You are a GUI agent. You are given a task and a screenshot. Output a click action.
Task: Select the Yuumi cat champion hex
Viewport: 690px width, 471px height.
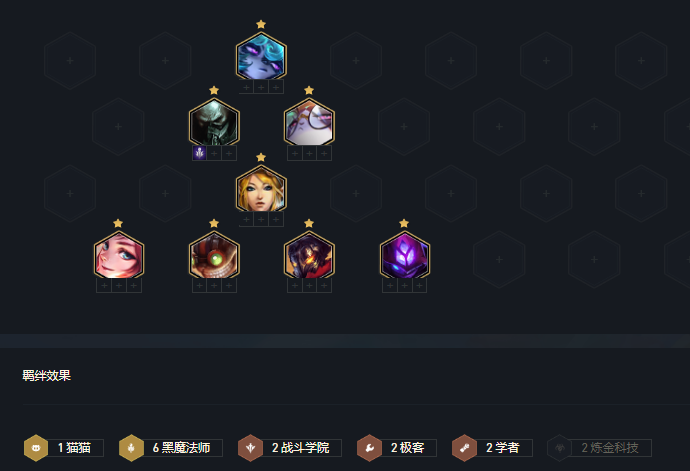309,123
